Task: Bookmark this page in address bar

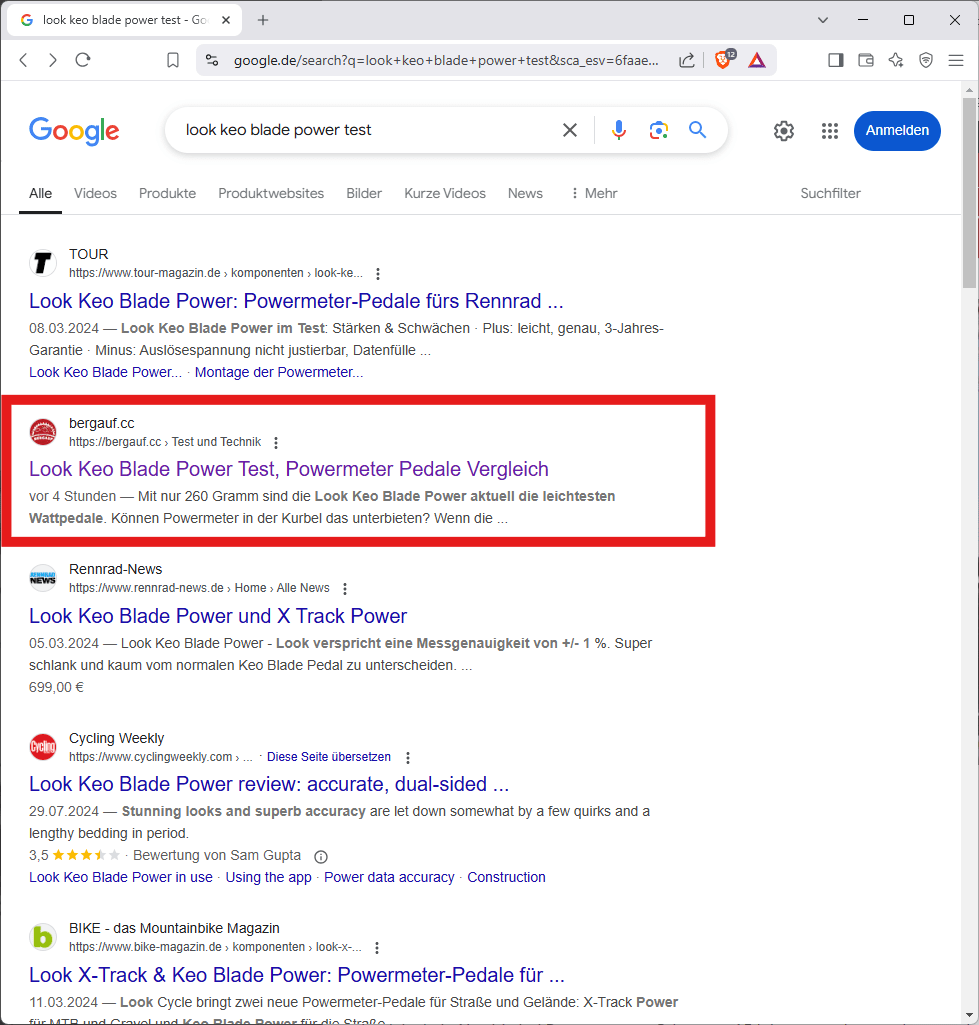Action: click(173, 60)
